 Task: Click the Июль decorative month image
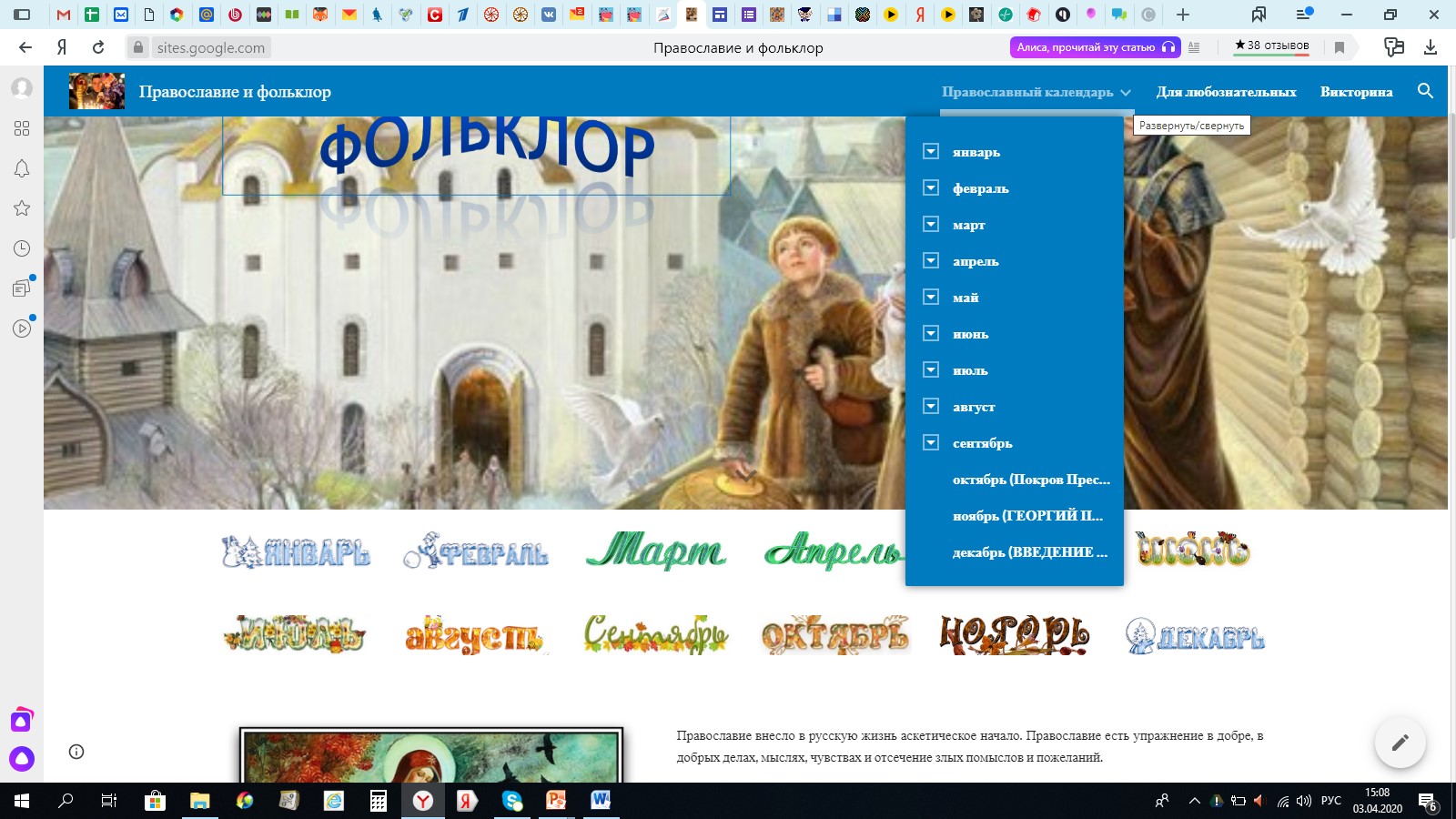coord(294,633)
